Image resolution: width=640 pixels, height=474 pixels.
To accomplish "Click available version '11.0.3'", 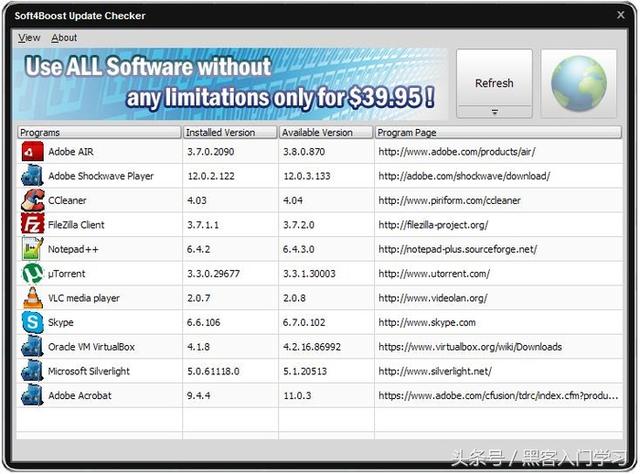I will click(x=297, y=396).
